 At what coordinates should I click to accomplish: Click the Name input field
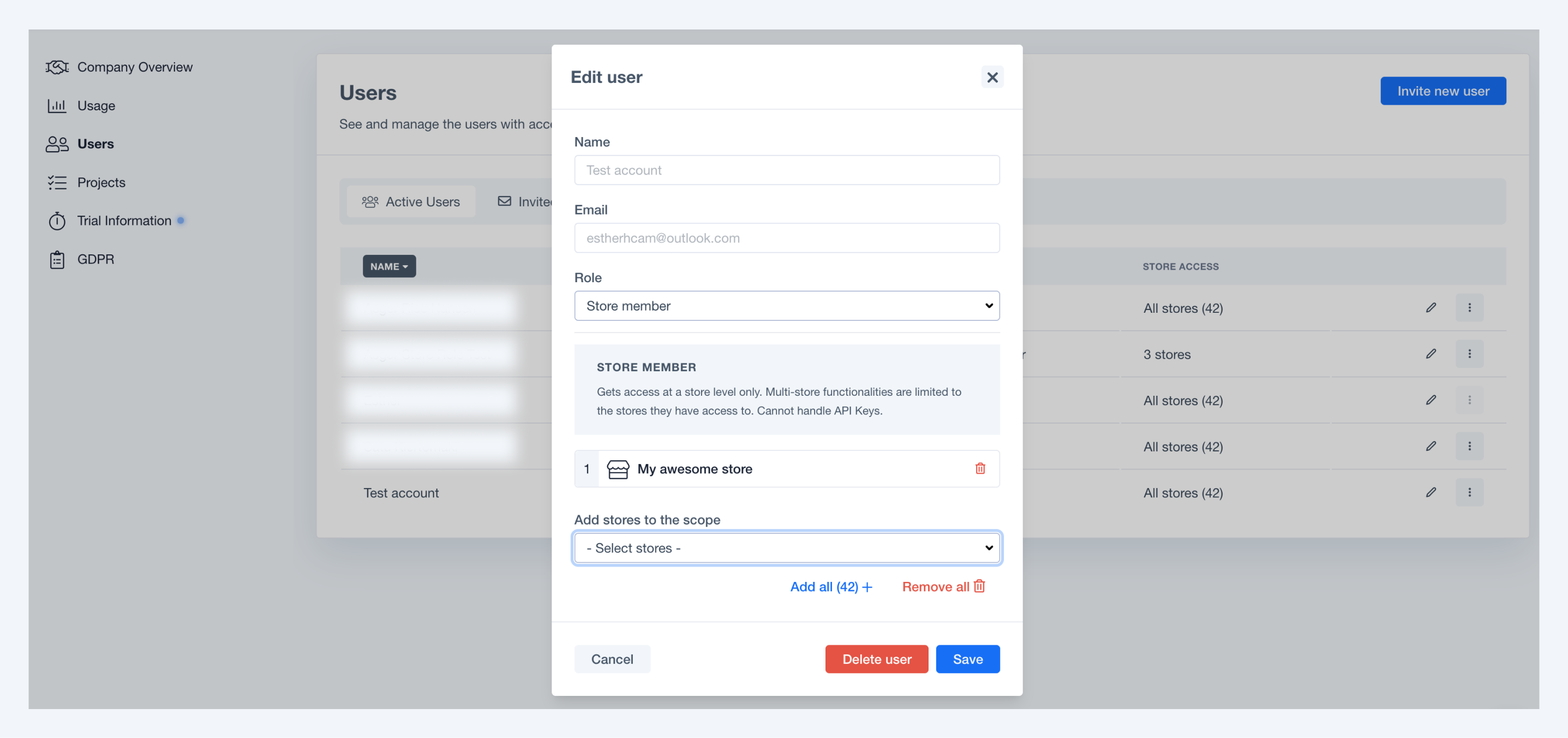[x=787, y=170]
